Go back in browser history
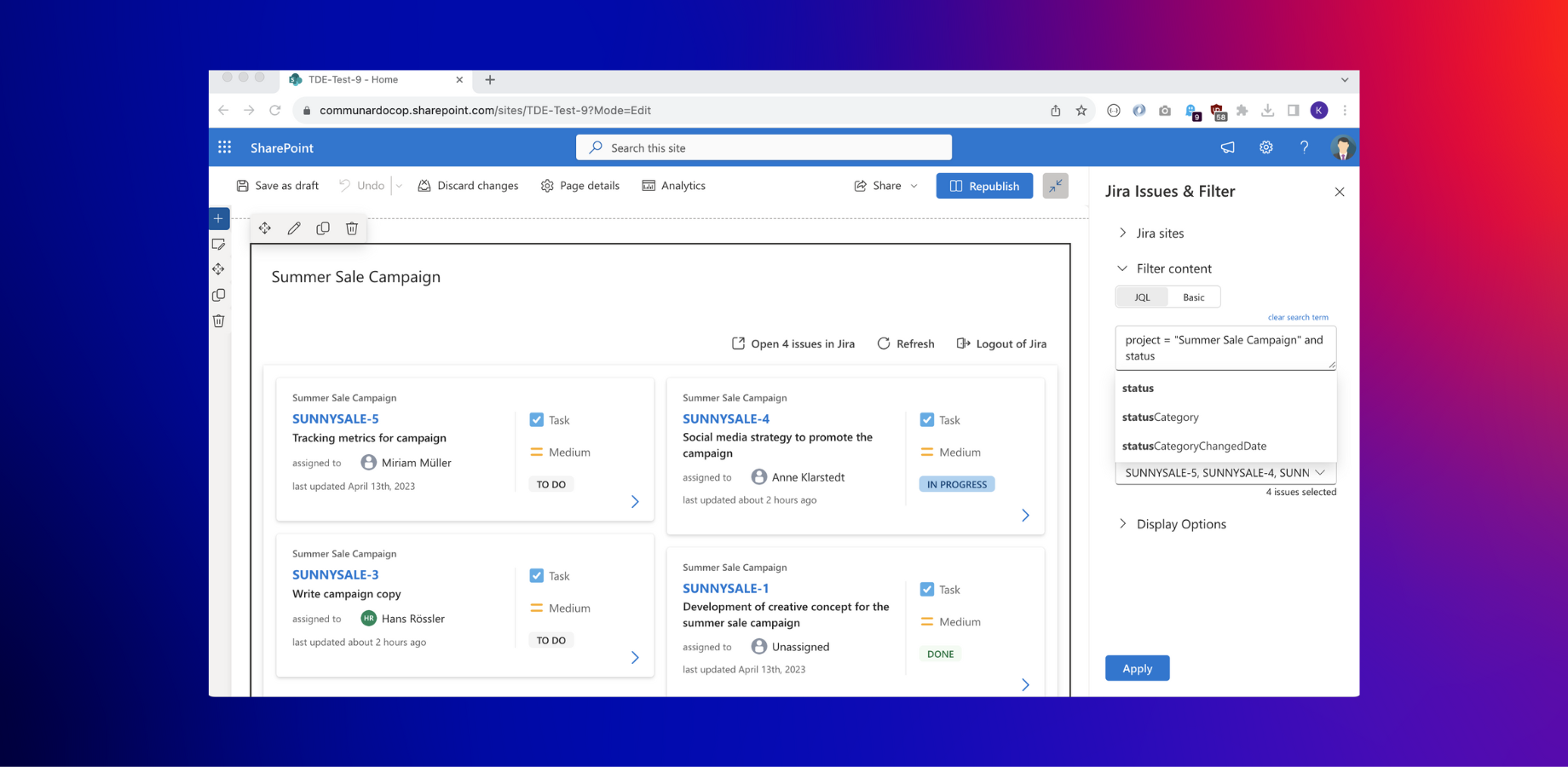Viewport: 1568px width, 767px height. coord(223,110)
